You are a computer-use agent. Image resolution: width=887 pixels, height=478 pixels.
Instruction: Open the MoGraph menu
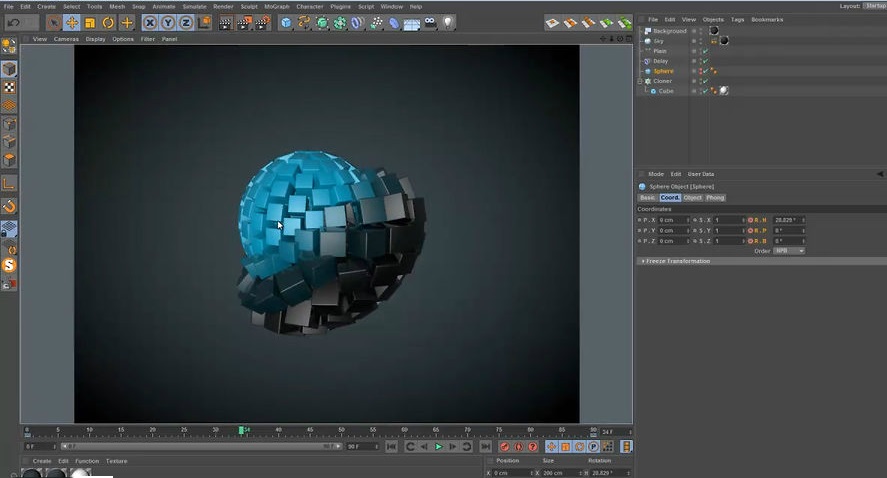[x=276, y=6]
